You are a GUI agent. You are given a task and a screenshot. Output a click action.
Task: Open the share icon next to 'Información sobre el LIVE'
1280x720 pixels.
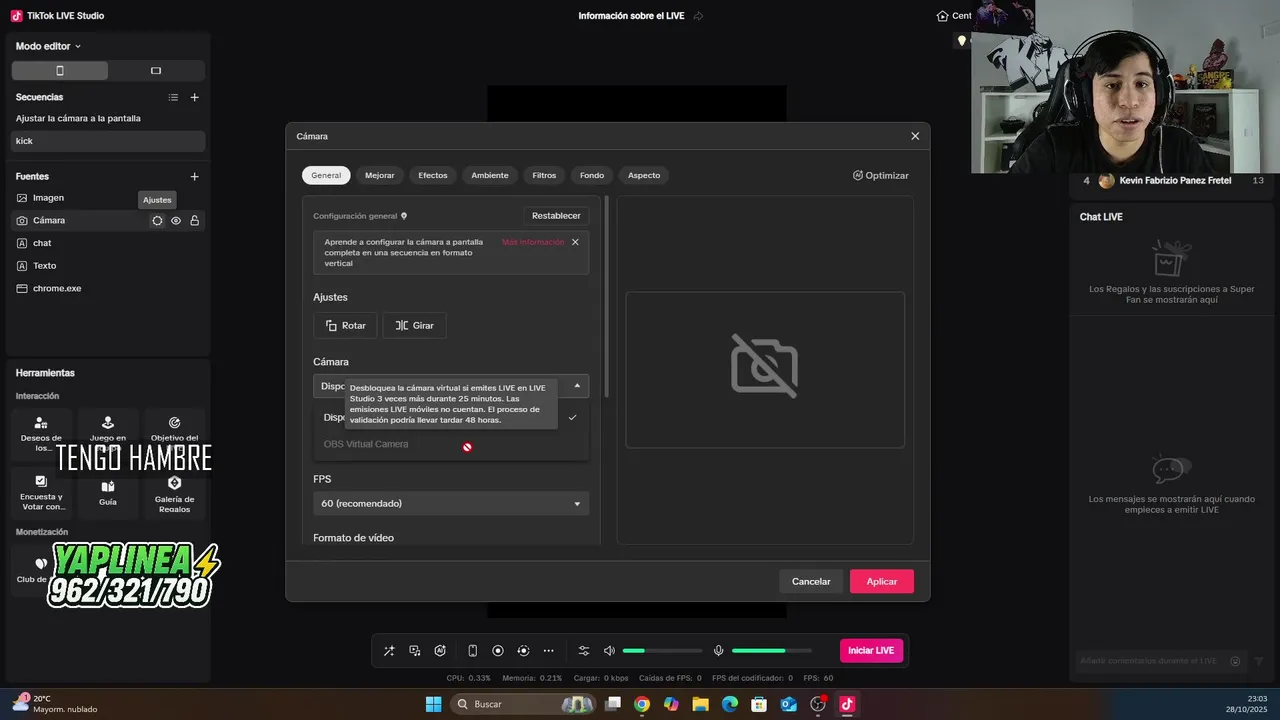(698, 16)
